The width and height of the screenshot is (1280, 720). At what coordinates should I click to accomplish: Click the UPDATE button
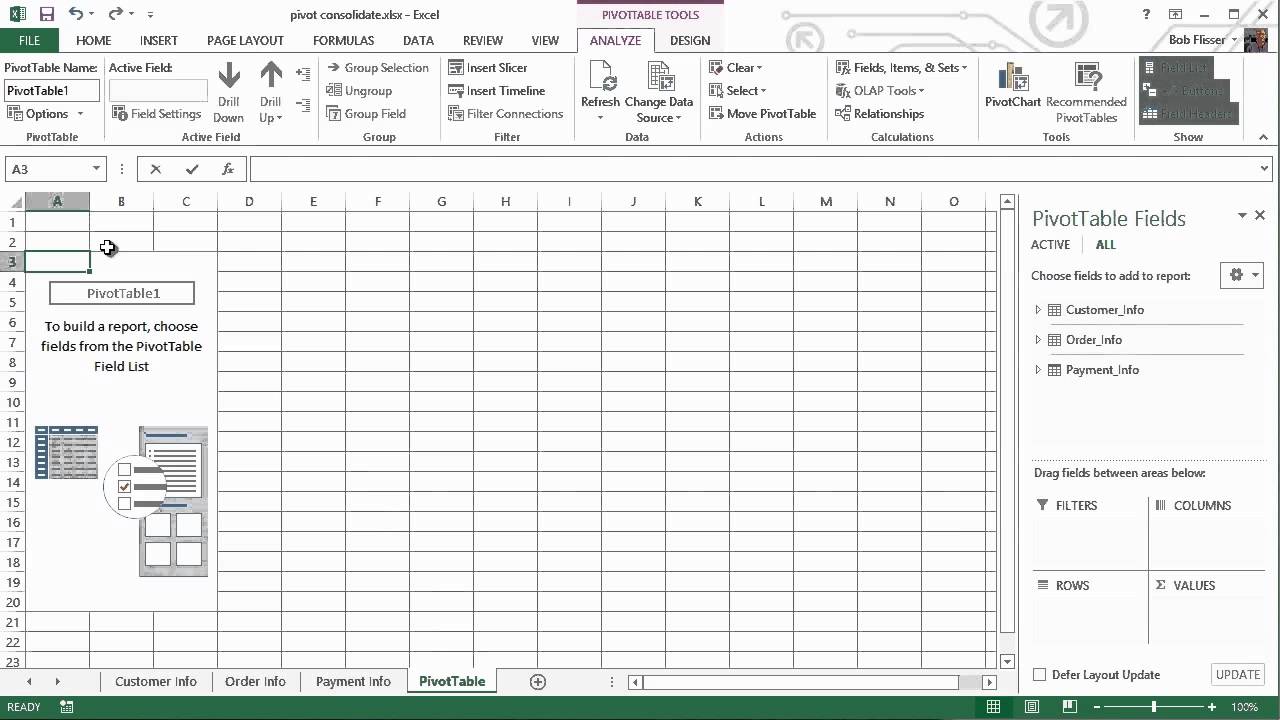[x=1238, y=675]
